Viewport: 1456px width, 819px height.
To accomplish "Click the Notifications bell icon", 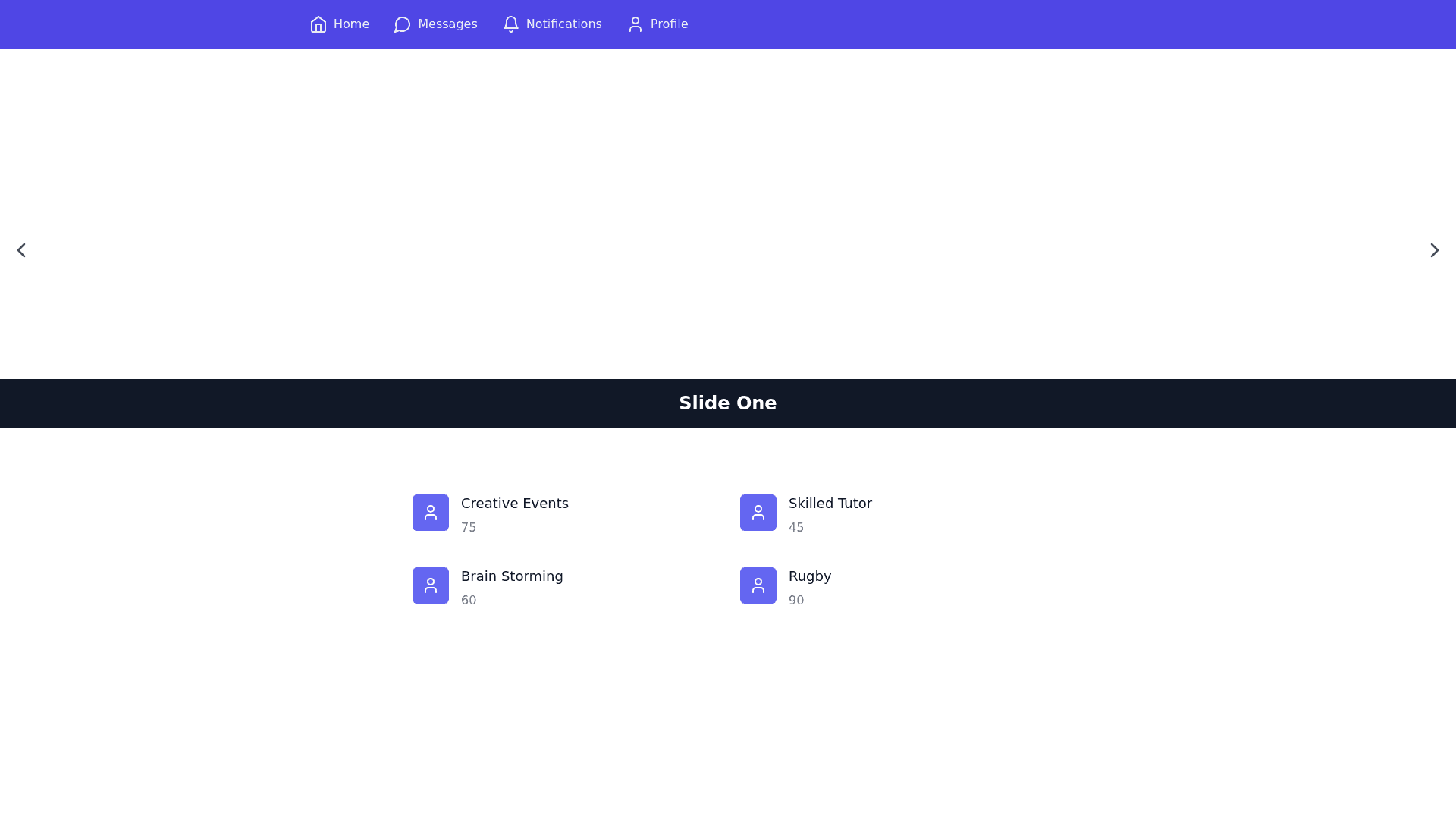I will pyautogui.click(x=511, y=24).
